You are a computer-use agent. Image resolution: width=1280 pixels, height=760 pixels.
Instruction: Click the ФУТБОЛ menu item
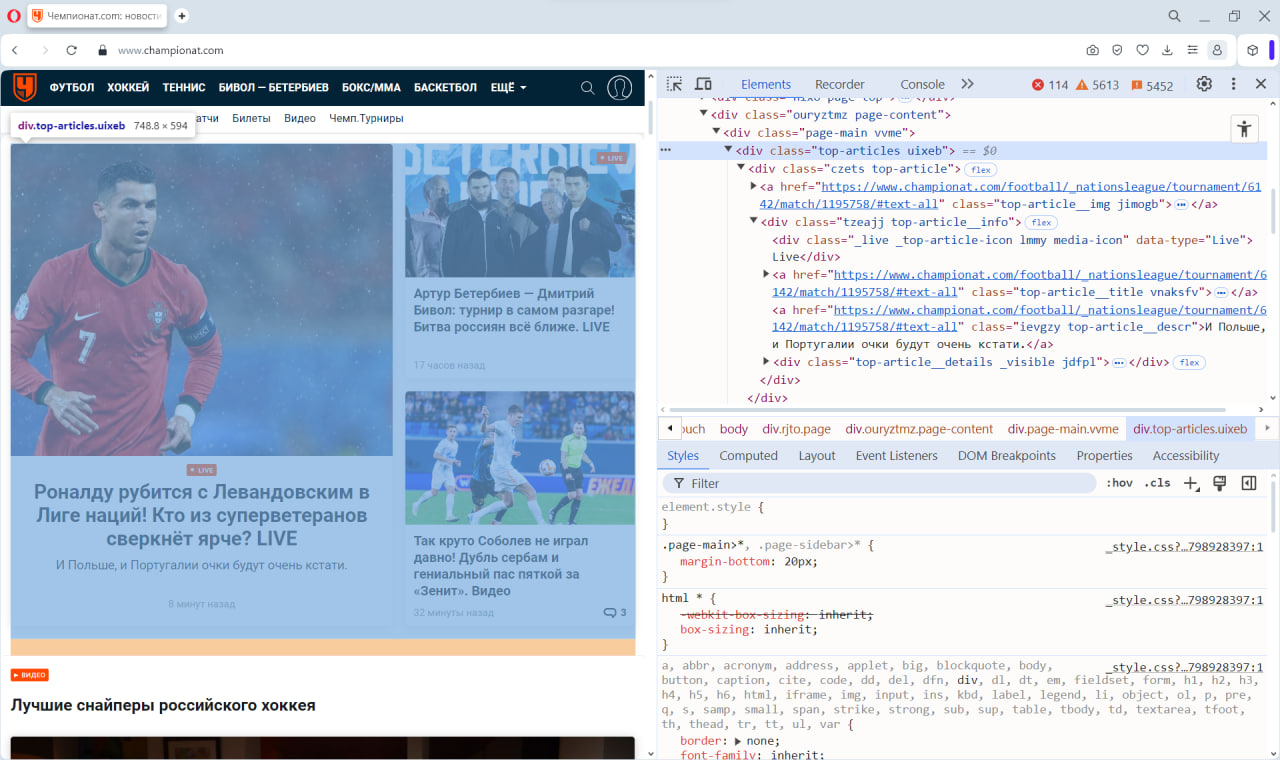point(72,88)
